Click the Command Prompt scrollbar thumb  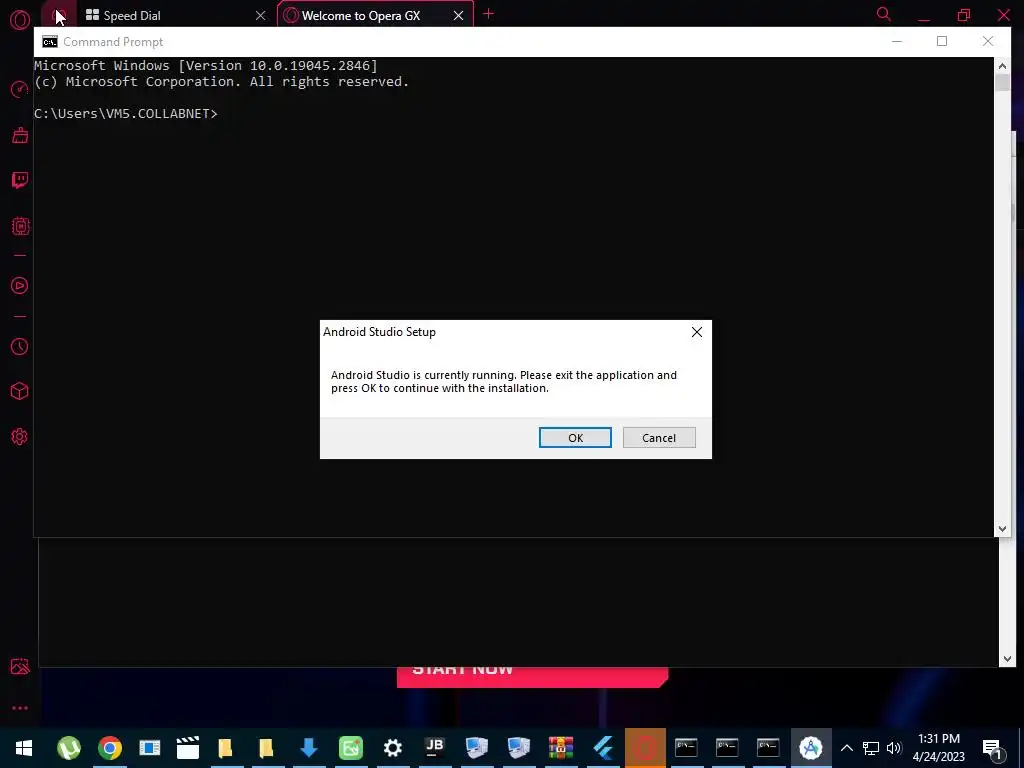(x=1002, y=83)
